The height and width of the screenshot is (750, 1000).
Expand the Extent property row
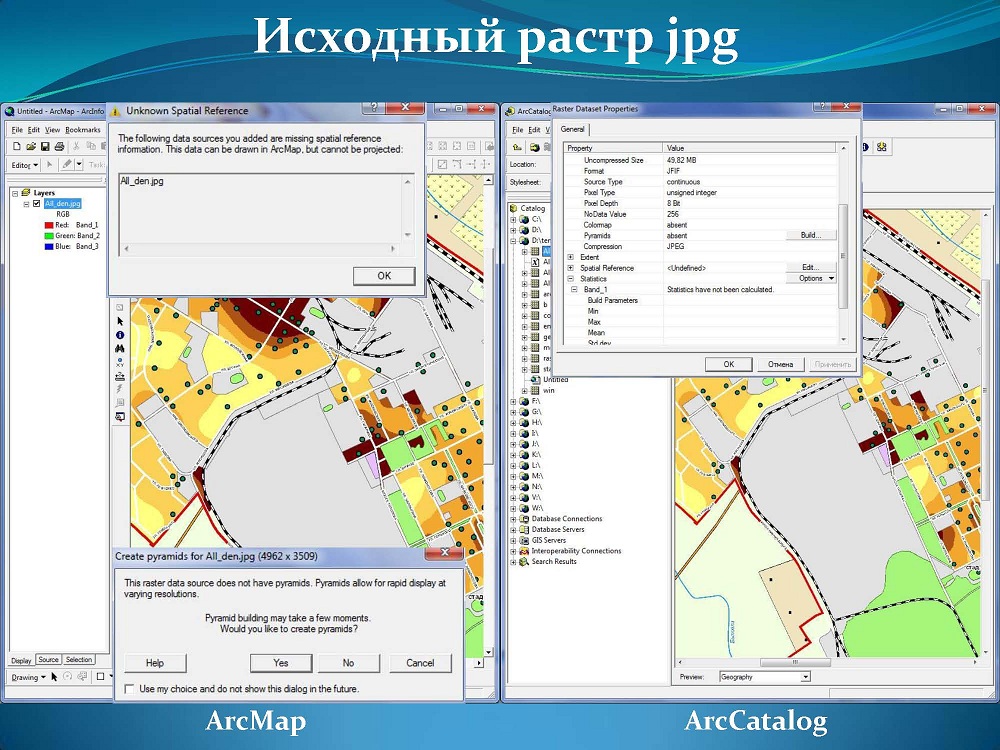(x=571, y=257)
